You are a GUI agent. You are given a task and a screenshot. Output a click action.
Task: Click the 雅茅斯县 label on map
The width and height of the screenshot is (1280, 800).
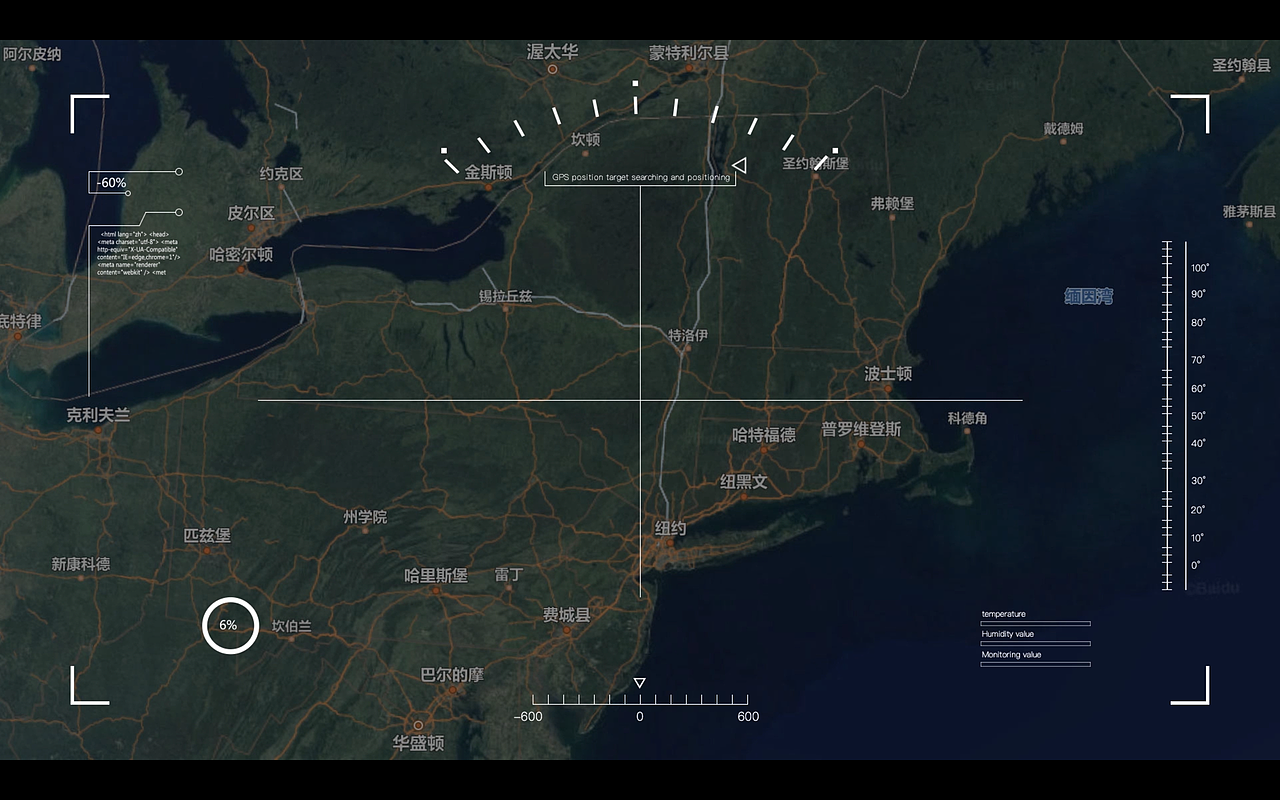point(1249,211)
